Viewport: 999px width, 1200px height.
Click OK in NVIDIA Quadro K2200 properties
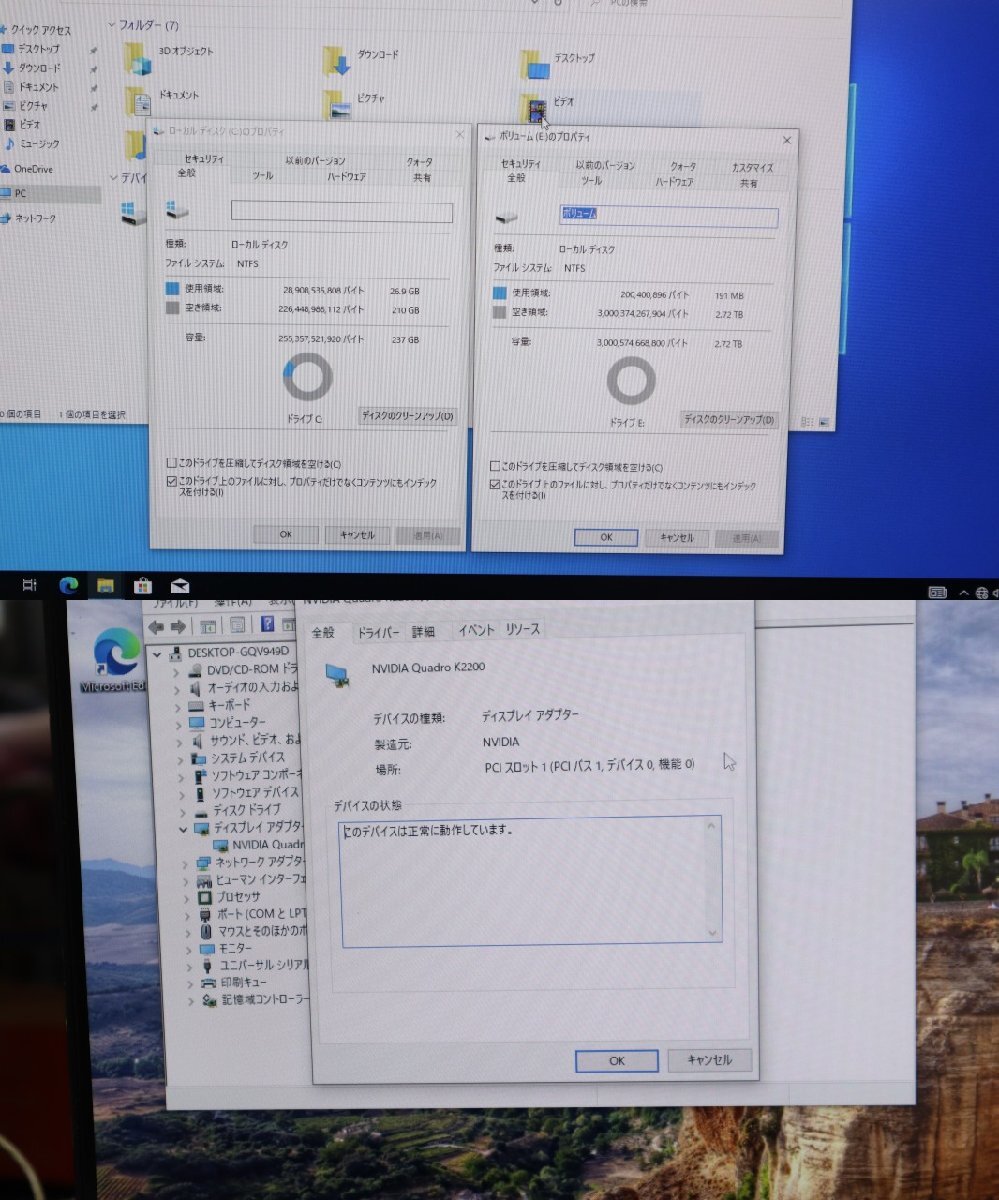[x=617, y=1061]
